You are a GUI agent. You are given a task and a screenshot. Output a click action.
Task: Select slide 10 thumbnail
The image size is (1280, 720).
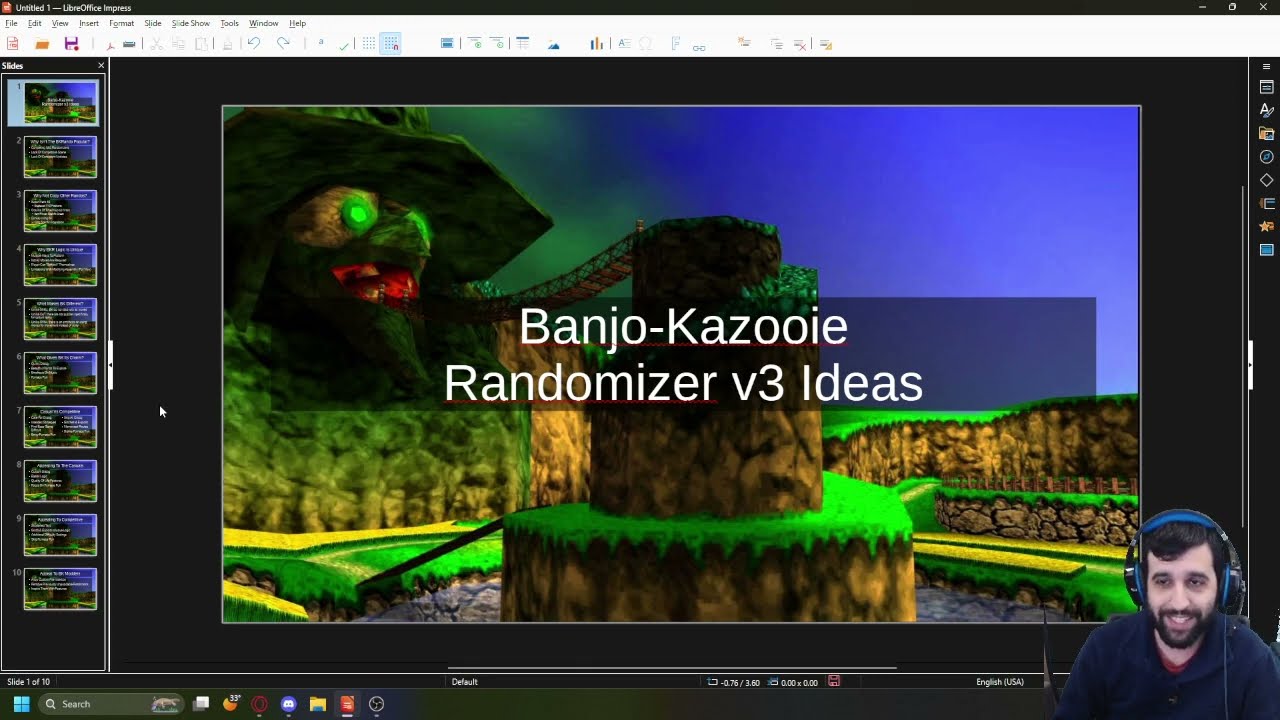(60, 589)
